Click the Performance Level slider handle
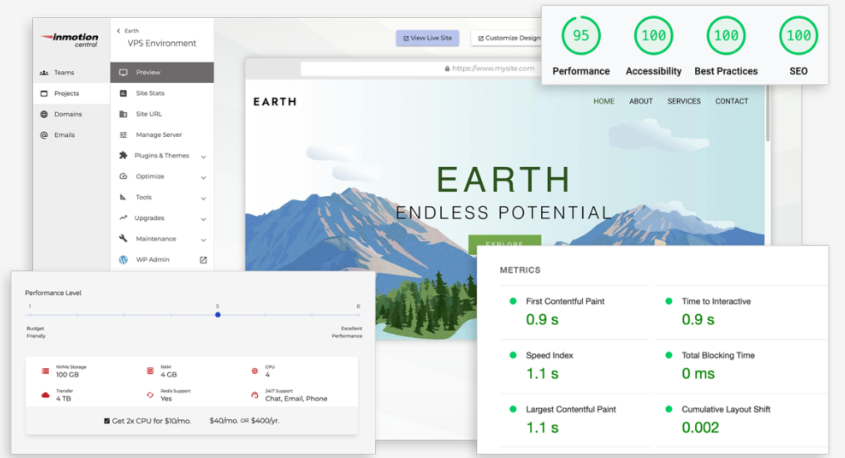Screen dimensions: 845x458 217,315
